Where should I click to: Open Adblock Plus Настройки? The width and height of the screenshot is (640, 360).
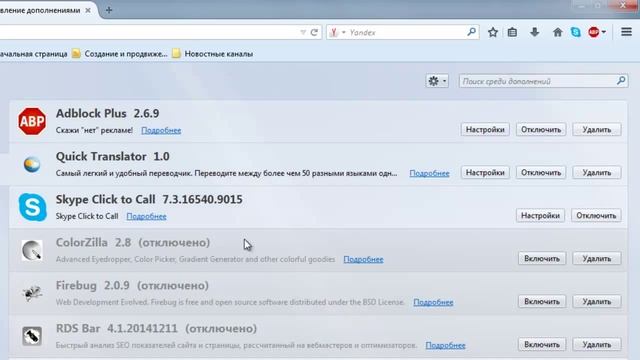(485, 129)
